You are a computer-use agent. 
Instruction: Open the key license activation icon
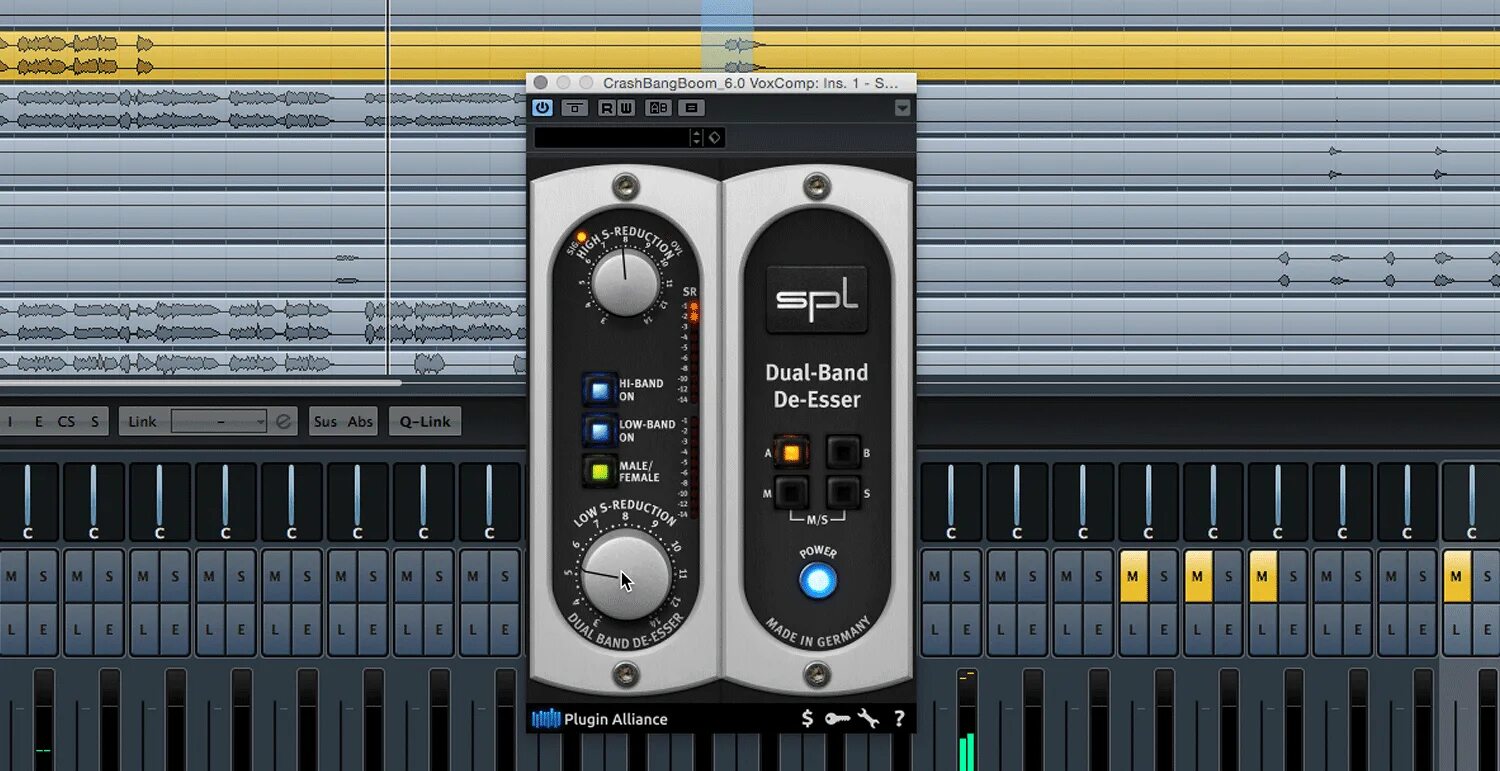pyautogui.click(x=838, y=718)
